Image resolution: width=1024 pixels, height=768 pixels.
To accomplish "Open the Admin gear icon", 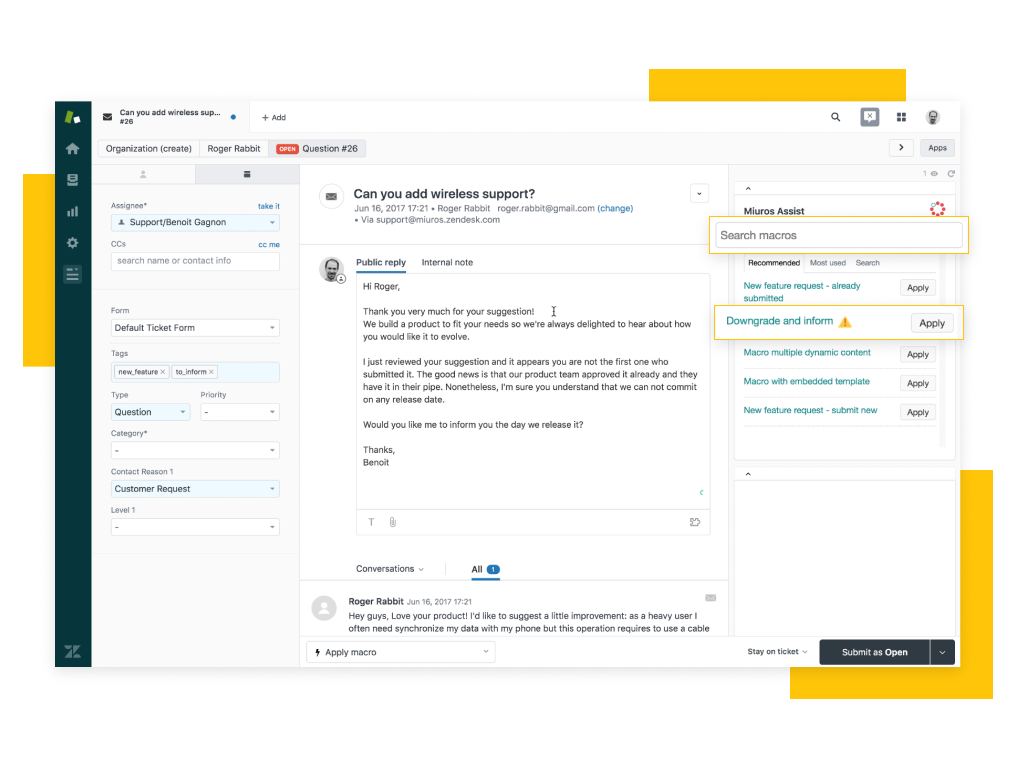I will click(72, 242).
